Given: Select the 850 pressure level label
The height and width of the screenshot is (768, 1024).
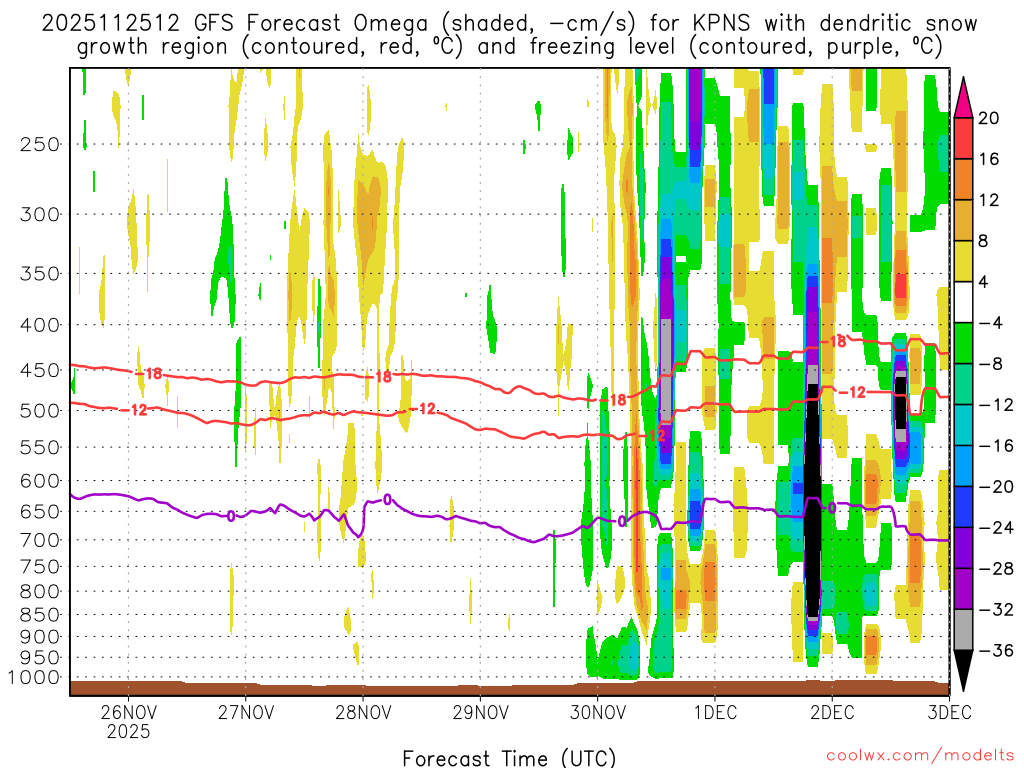Looking at the screenshot, I should [x=40, y=615].
